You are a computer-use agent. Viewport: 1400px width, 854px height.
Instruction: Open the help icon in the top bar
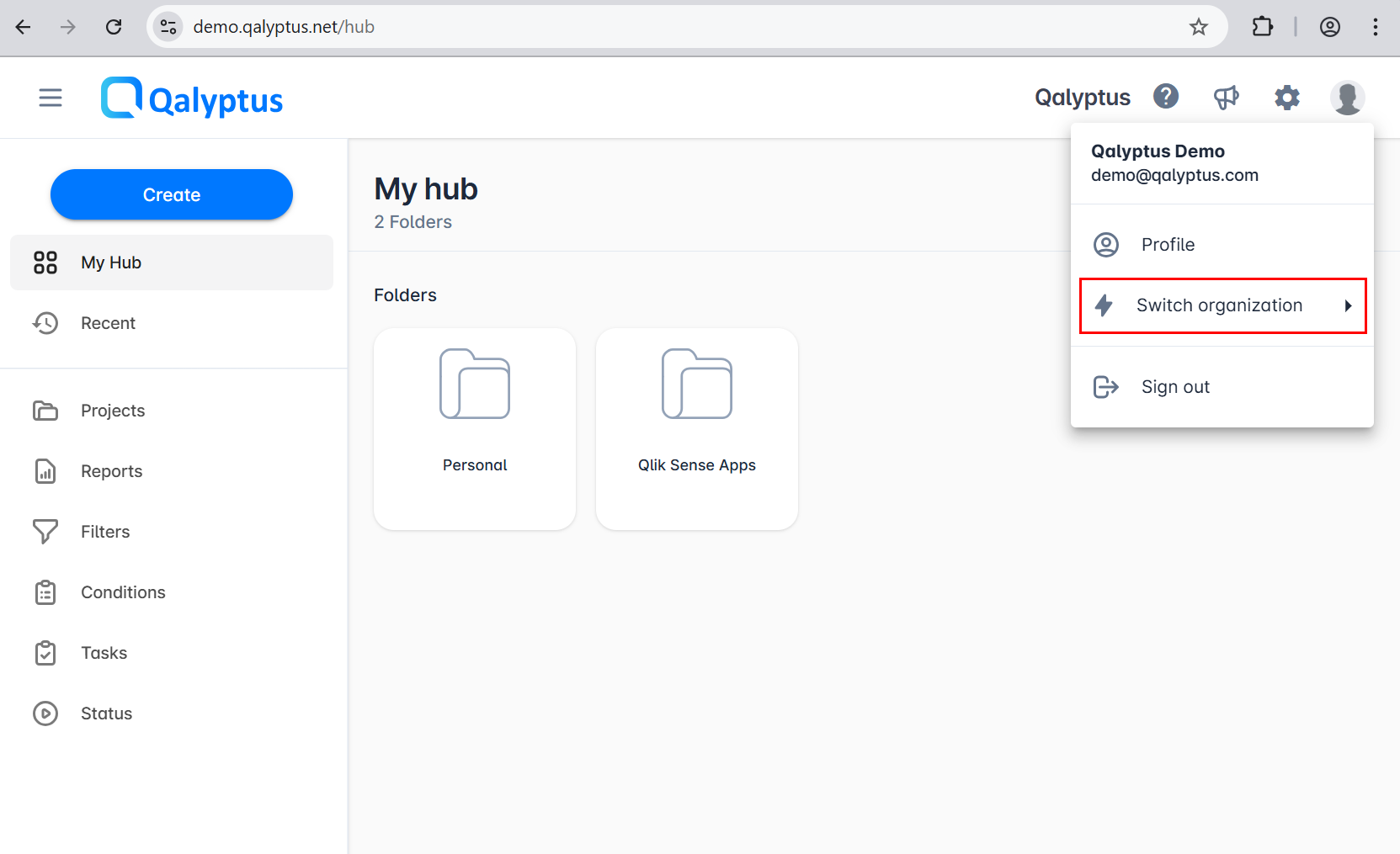(x=1166, y=96)
